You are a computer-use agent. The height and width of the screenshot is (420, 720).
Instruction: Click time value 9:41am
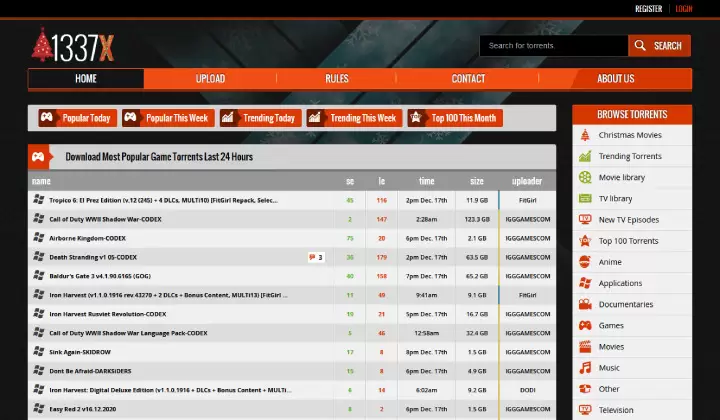tap(427, 295)
